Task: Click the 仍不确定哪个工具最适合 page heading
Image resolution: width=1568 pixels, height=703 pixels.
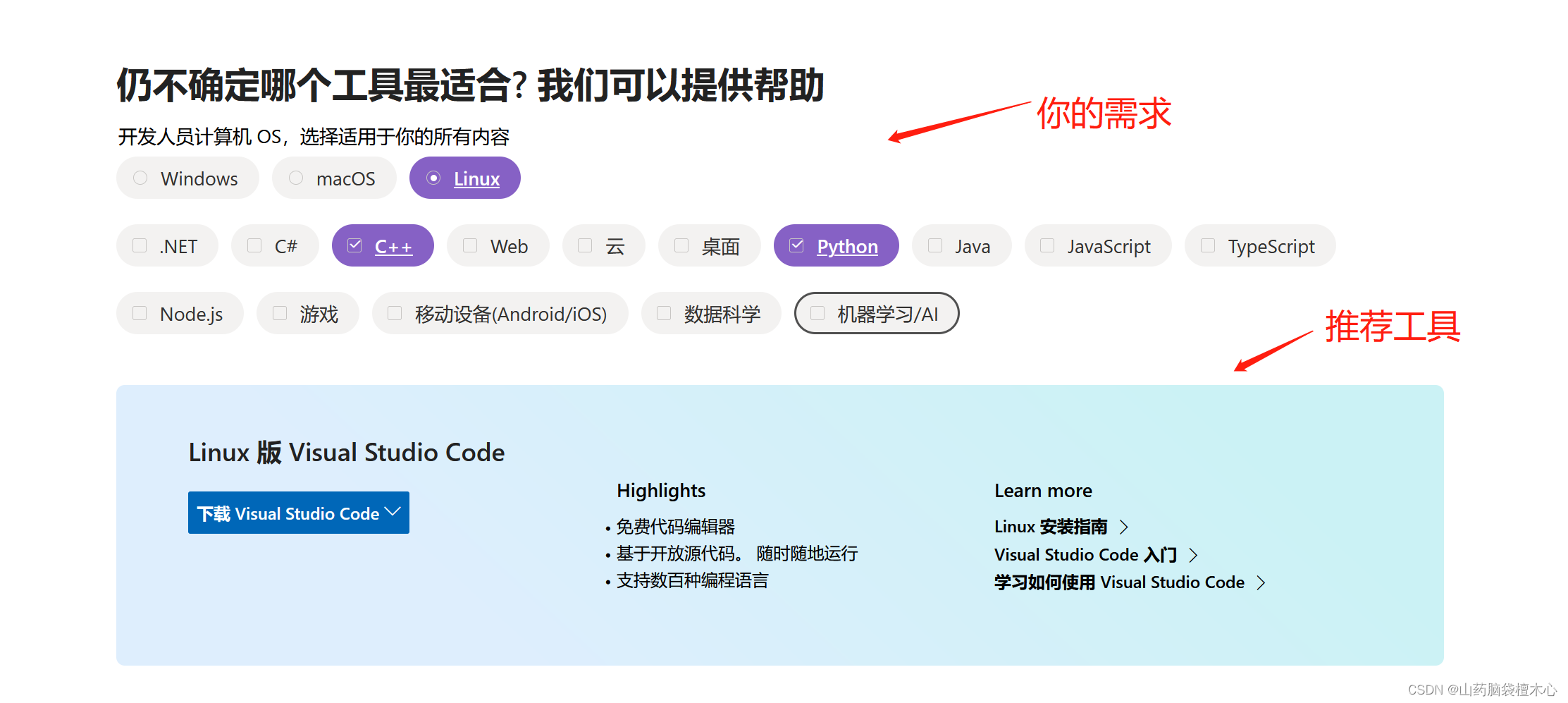Action: (471, 85)
